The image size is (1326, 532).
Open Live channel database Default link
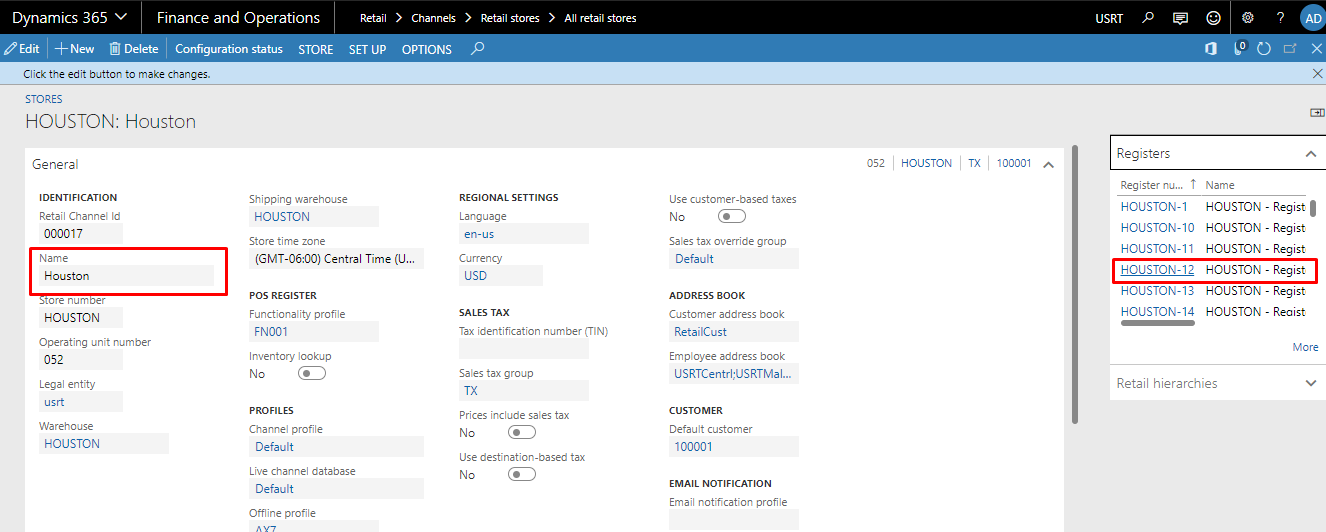point(274,489)
